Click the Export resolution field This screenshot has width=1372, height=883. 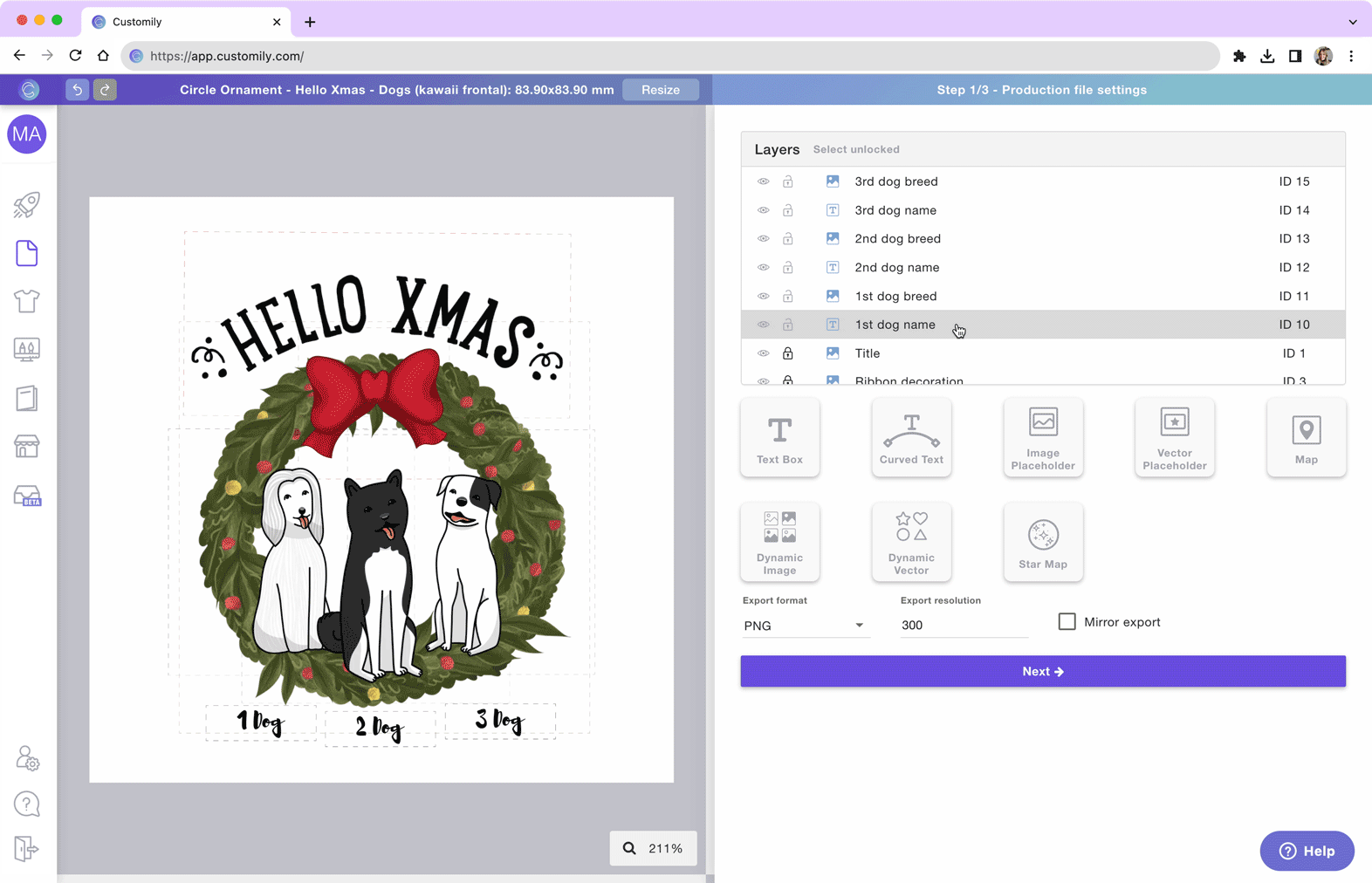point(964,626)
